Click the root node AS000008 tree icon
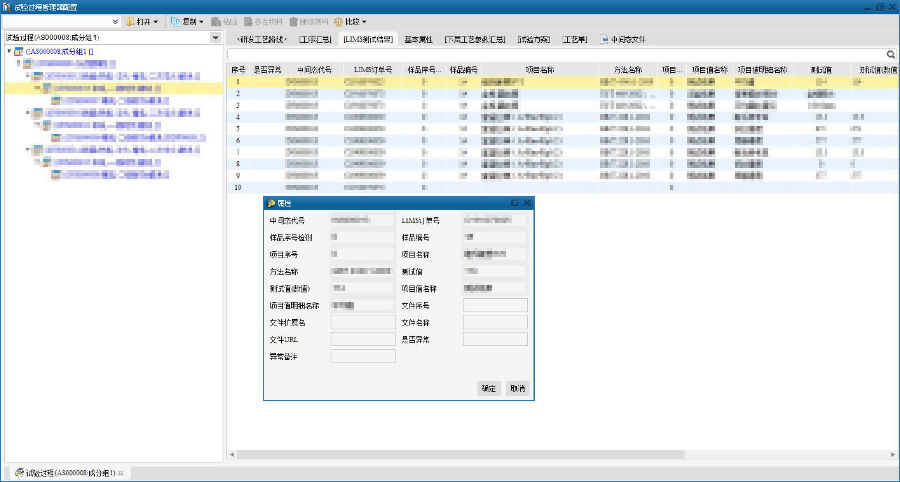The image size is (900, 482). pos(19,50)
